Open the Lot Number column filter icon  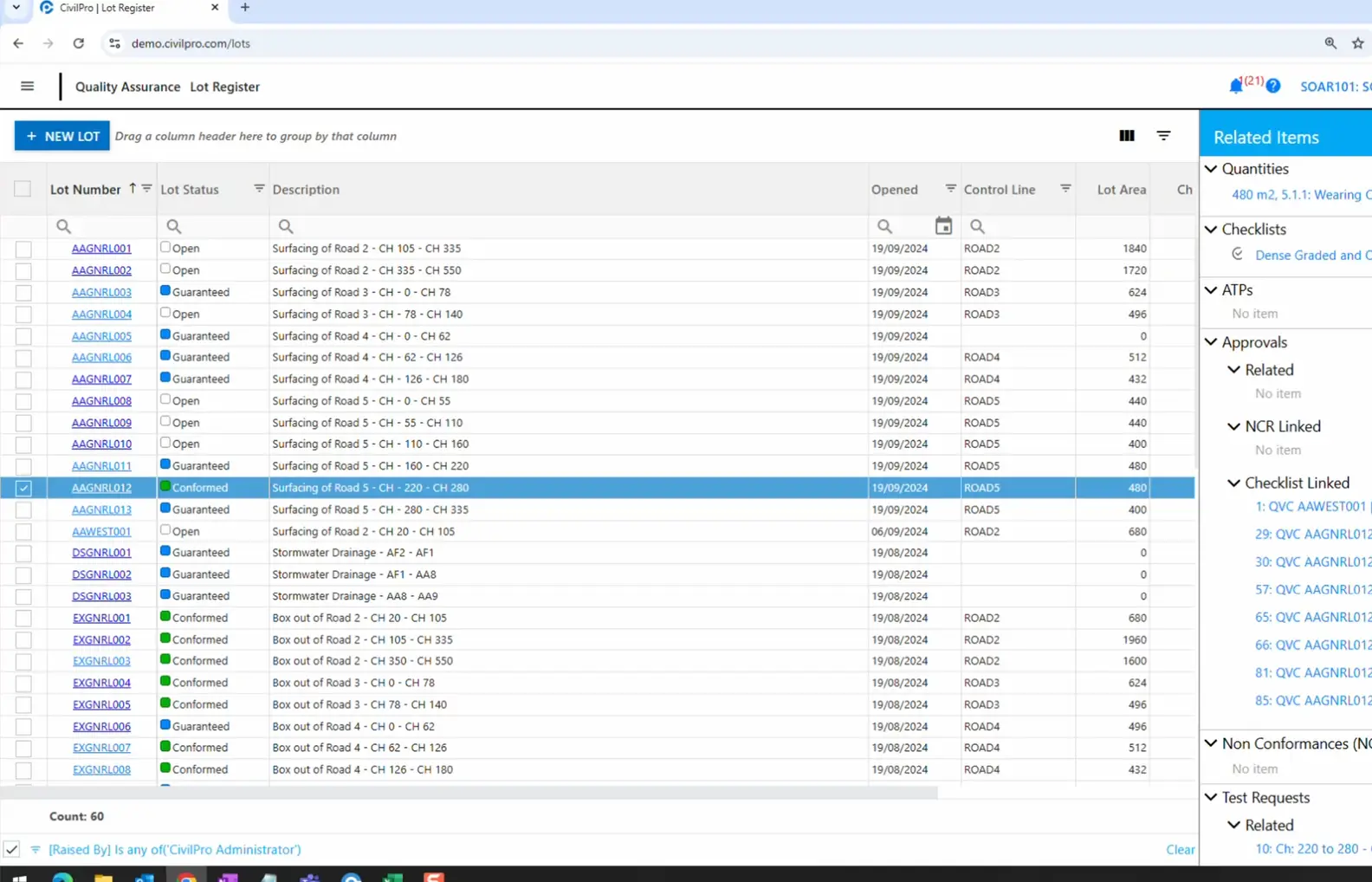point(146,189)
